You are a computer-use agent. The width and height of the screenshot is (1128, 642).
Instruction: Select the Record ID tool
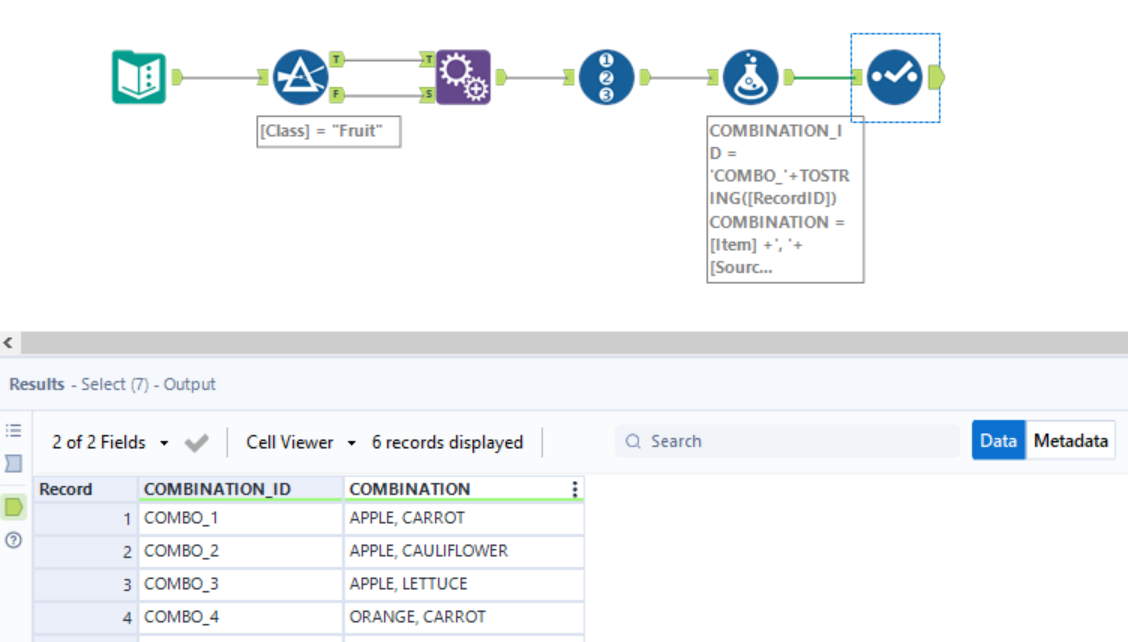[605, 75]
